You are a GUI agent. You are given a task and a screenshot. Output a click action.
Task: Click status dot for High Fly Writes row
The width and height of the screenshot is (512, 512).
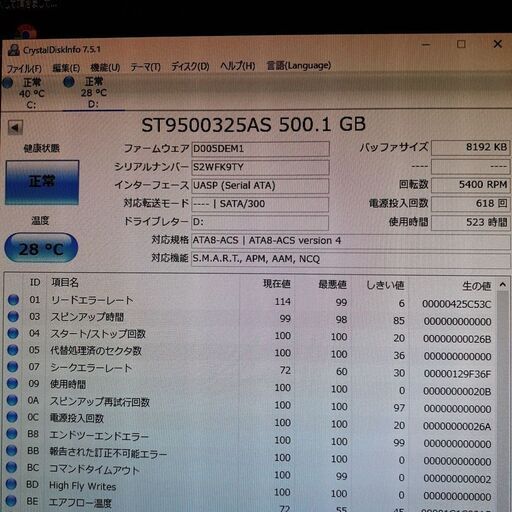pyautogui.click(x=11, y=484)
